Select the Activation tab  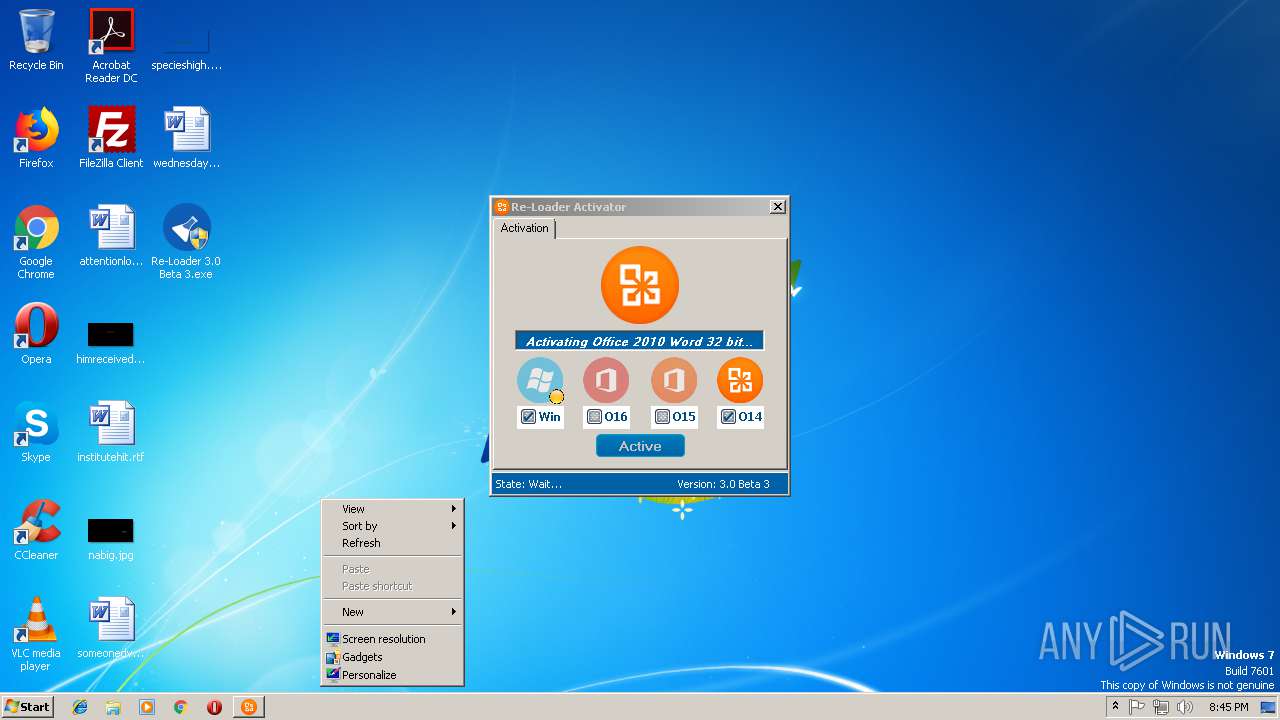point(524,228)
